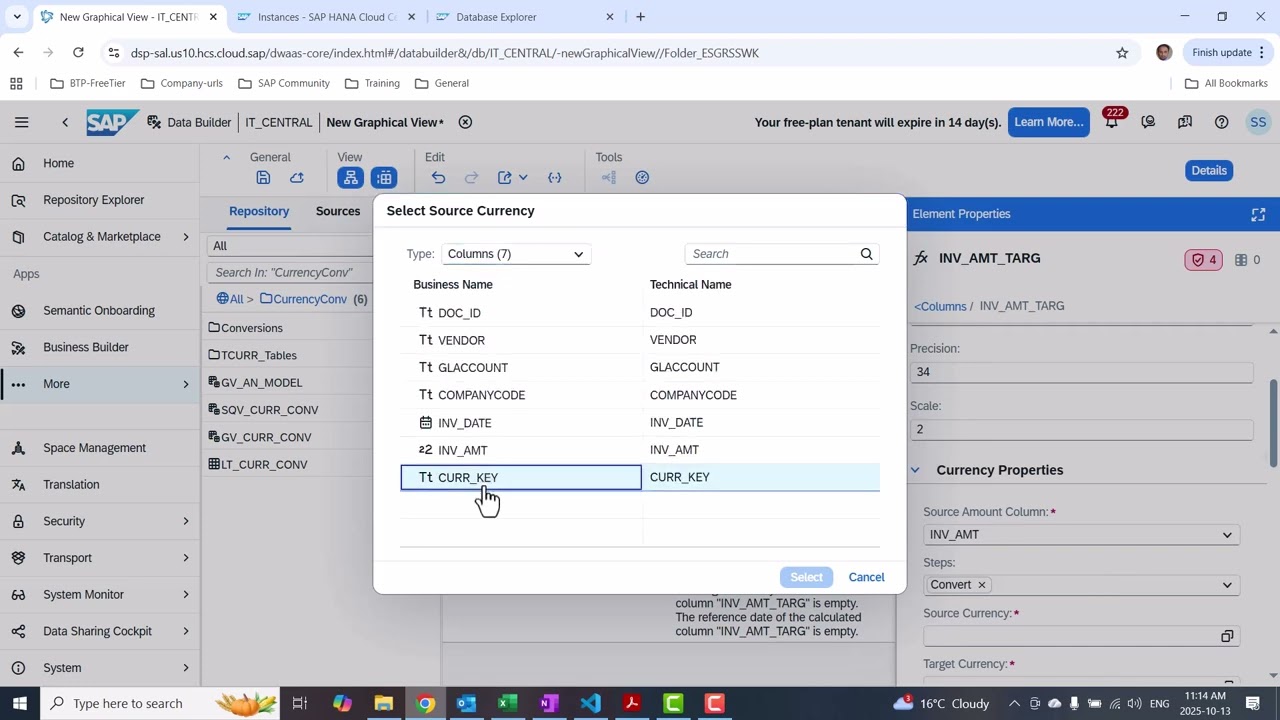Open Semantic Onboarding in side navigation
This screenshot has width=1280, height=720.
point(100,310)
